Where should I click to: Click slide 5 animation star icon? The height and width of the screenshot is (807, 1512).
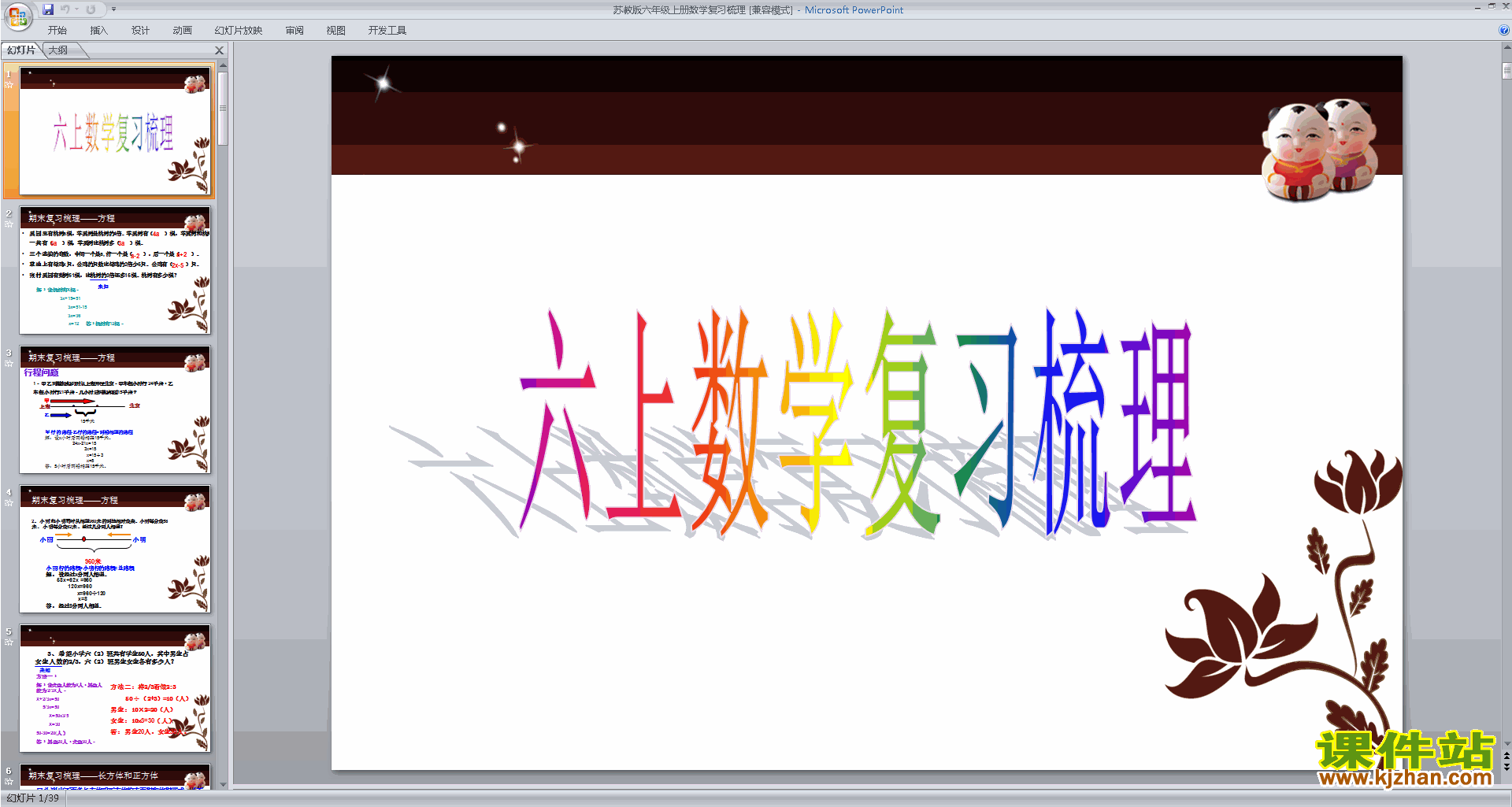(x=9, y=642)
